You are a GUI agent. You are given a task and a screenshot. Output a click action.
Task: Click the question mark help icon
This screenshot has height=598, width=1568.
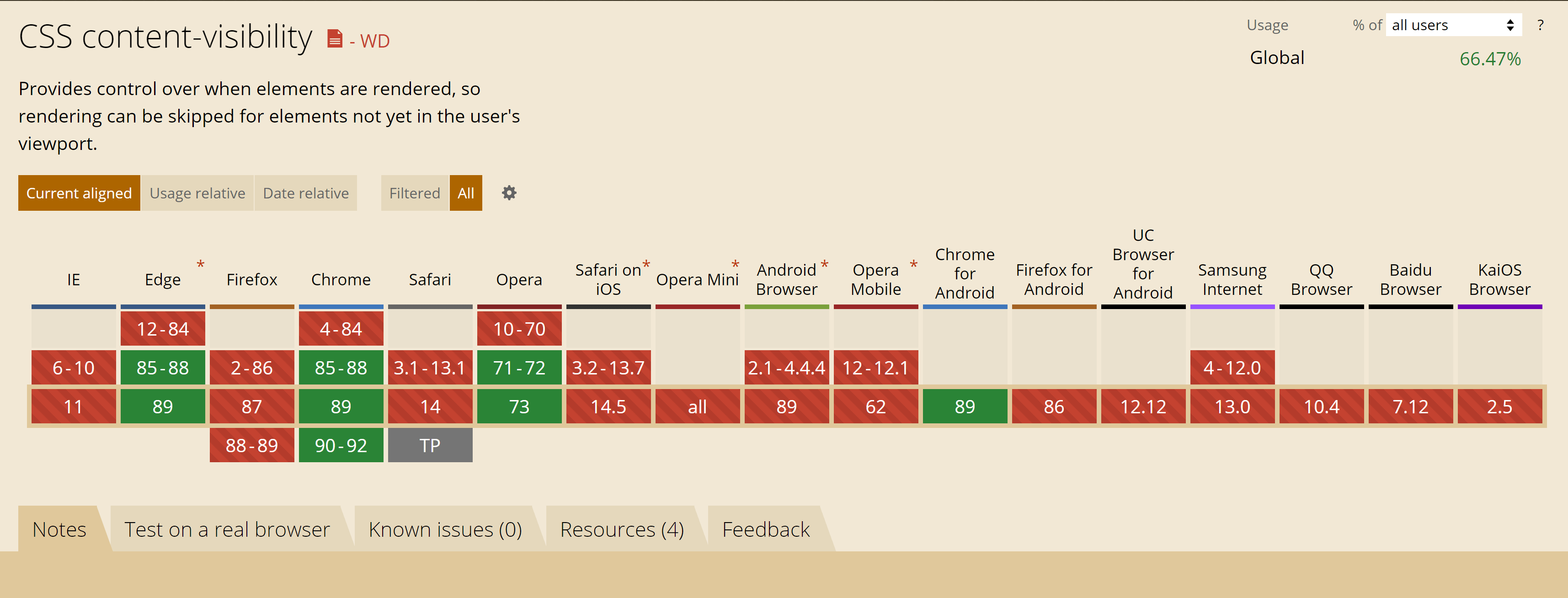click(x=1540, y=26)
